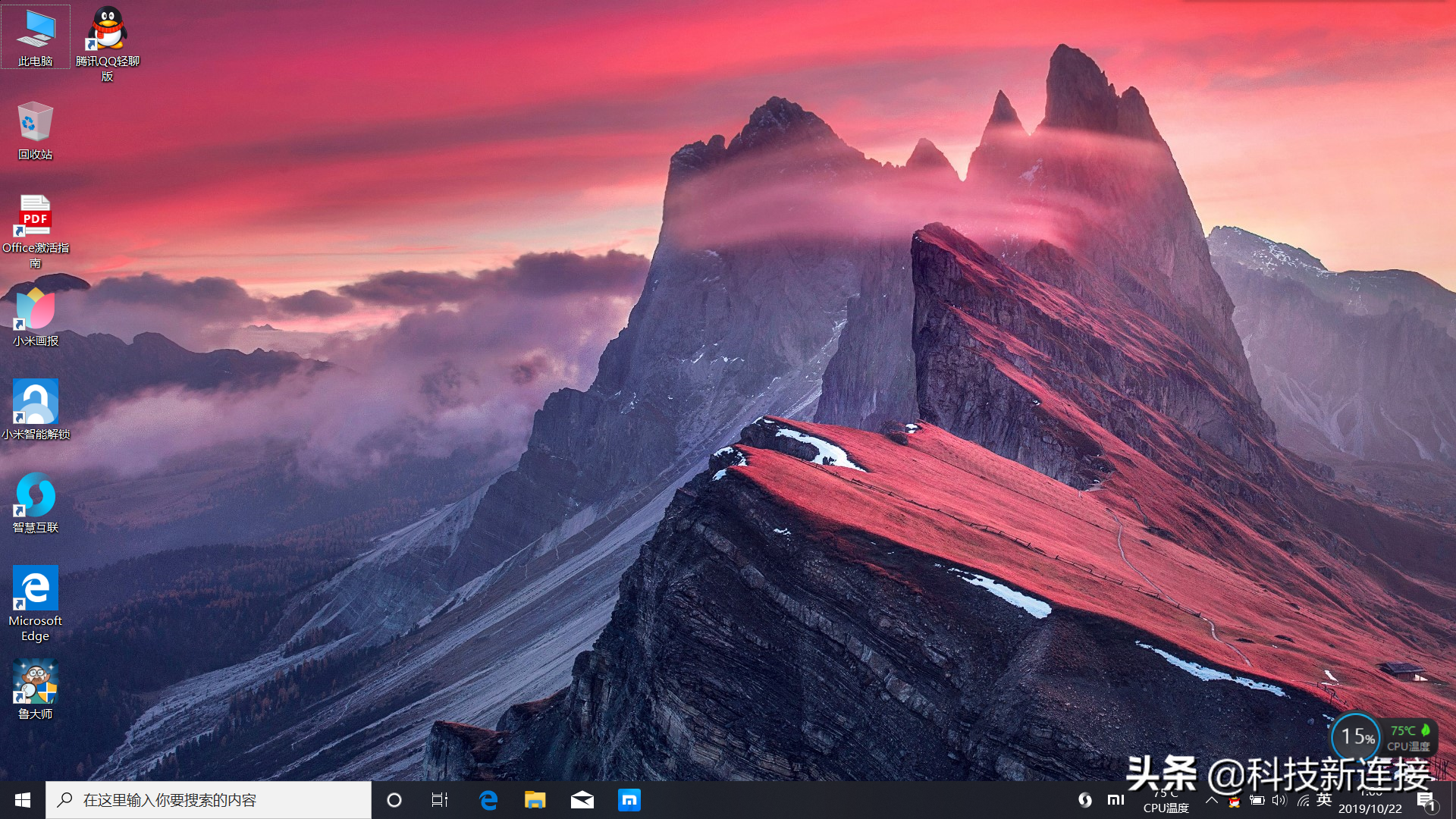Open the Wi-Fi network tray icon
Screen dimensions: 1456x819
(x=1303, y=800)
